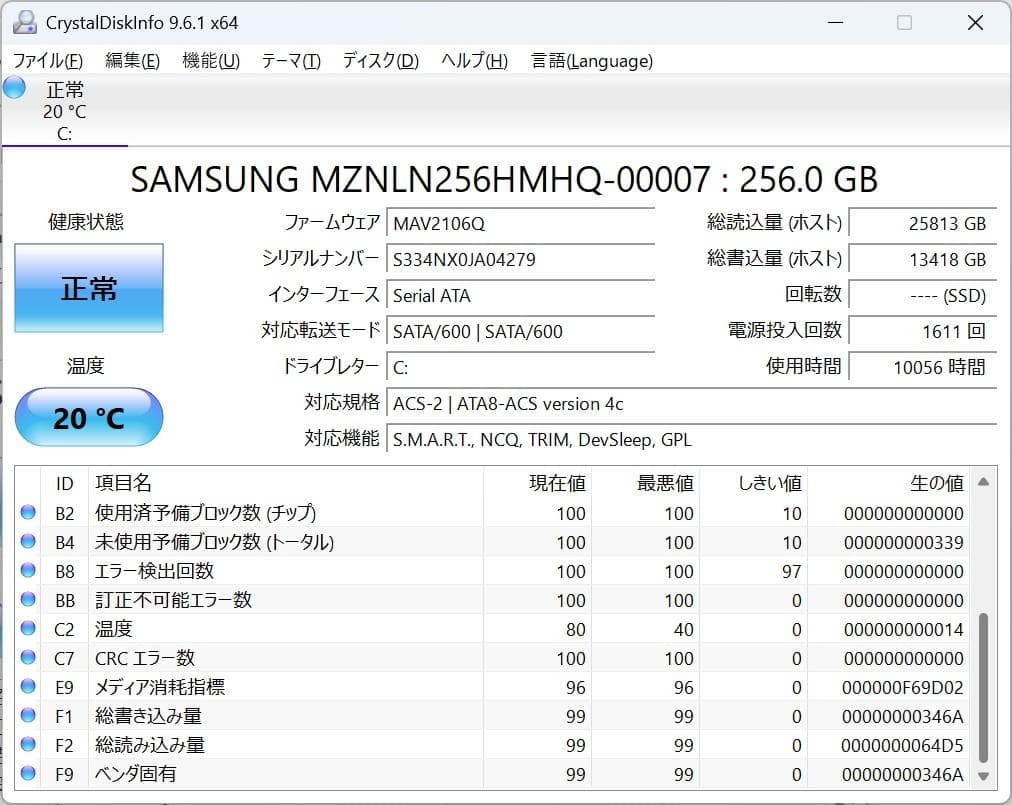Select the C: drive icon below the toolbar
The height and width of the screenshot is (805, 1012).
(65, 110)
